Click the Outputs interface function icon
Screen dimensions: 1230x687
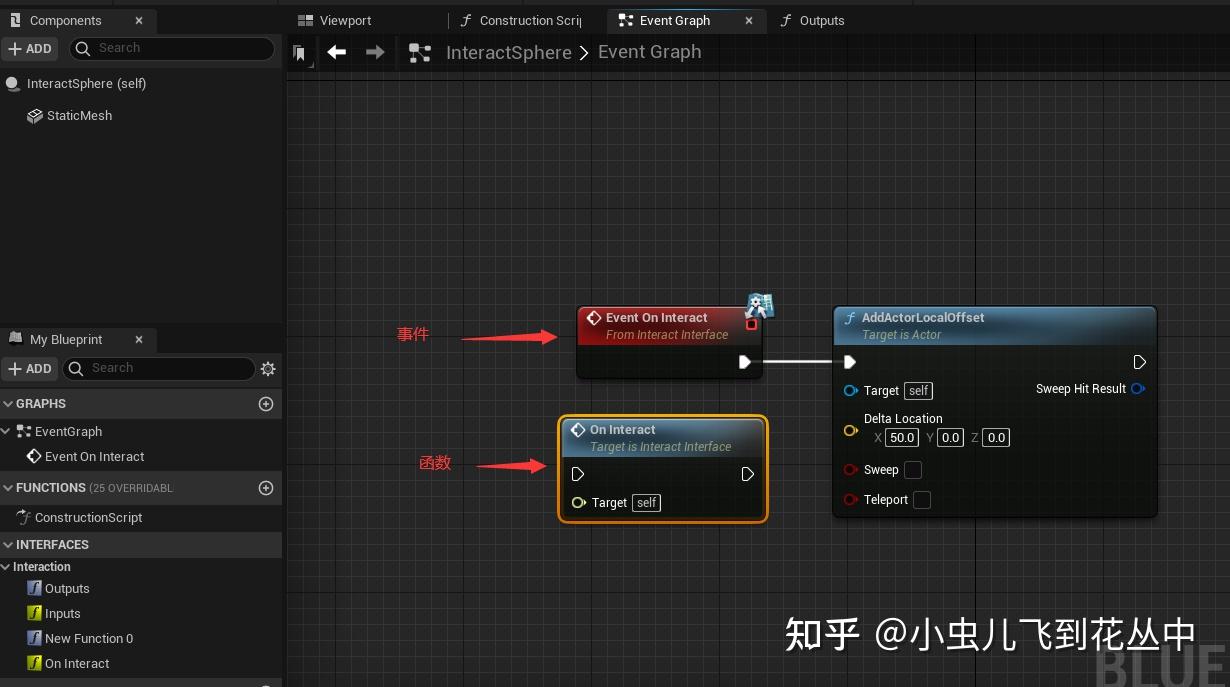point(34,588)
